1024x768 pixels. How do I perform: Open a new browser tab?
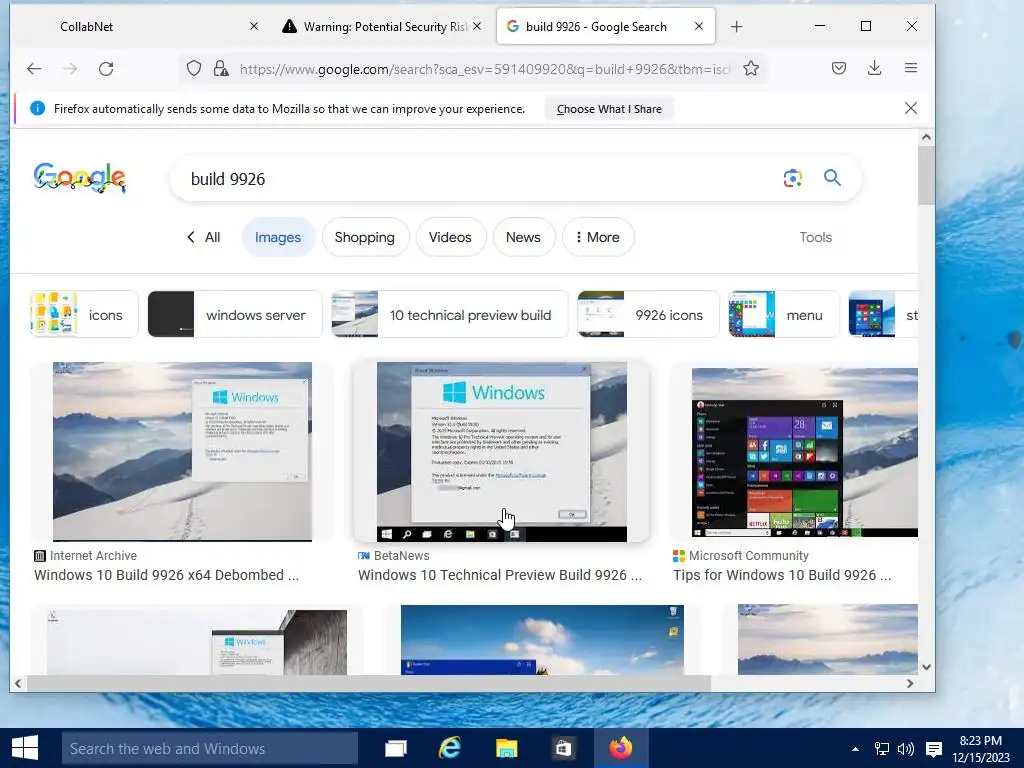coord(737,27)
